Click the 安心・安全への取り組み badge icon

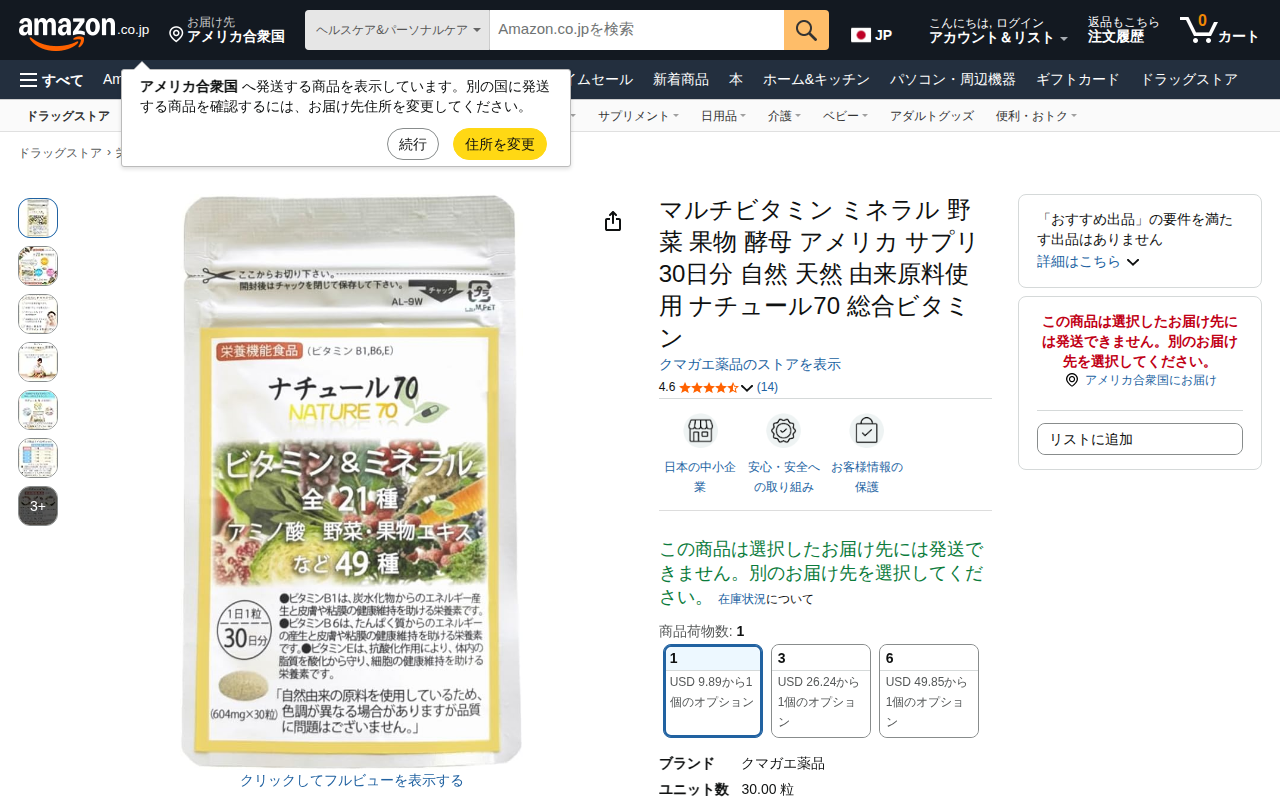pos(784,431)
